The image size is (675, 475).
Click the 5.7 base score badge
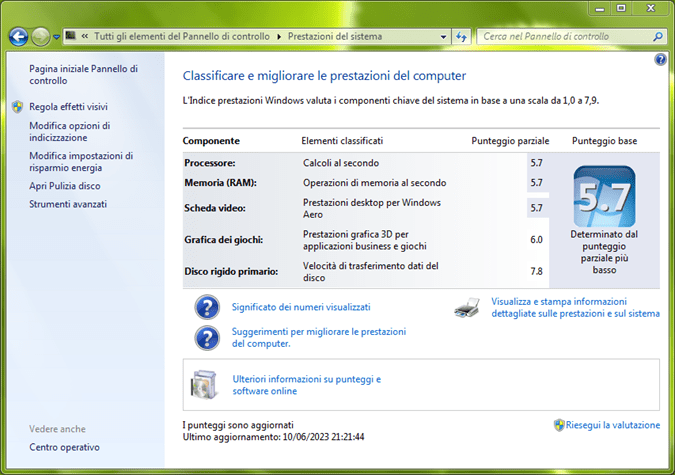(604, 196)
